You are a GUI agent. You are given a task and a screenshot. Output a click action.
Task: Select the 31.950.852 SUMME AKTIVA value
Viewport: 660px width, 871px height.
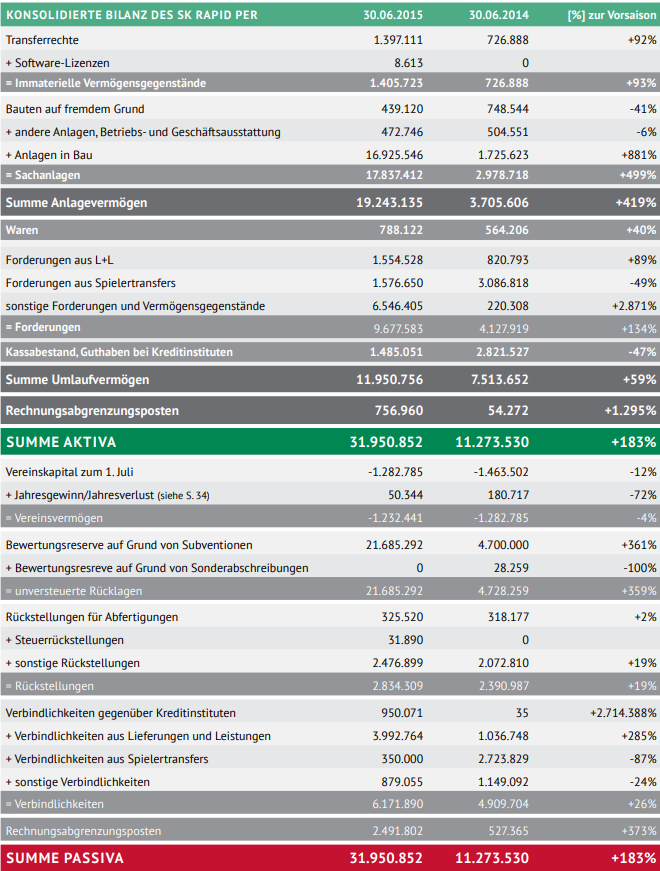pyautogui.click(x=386, y=442)
